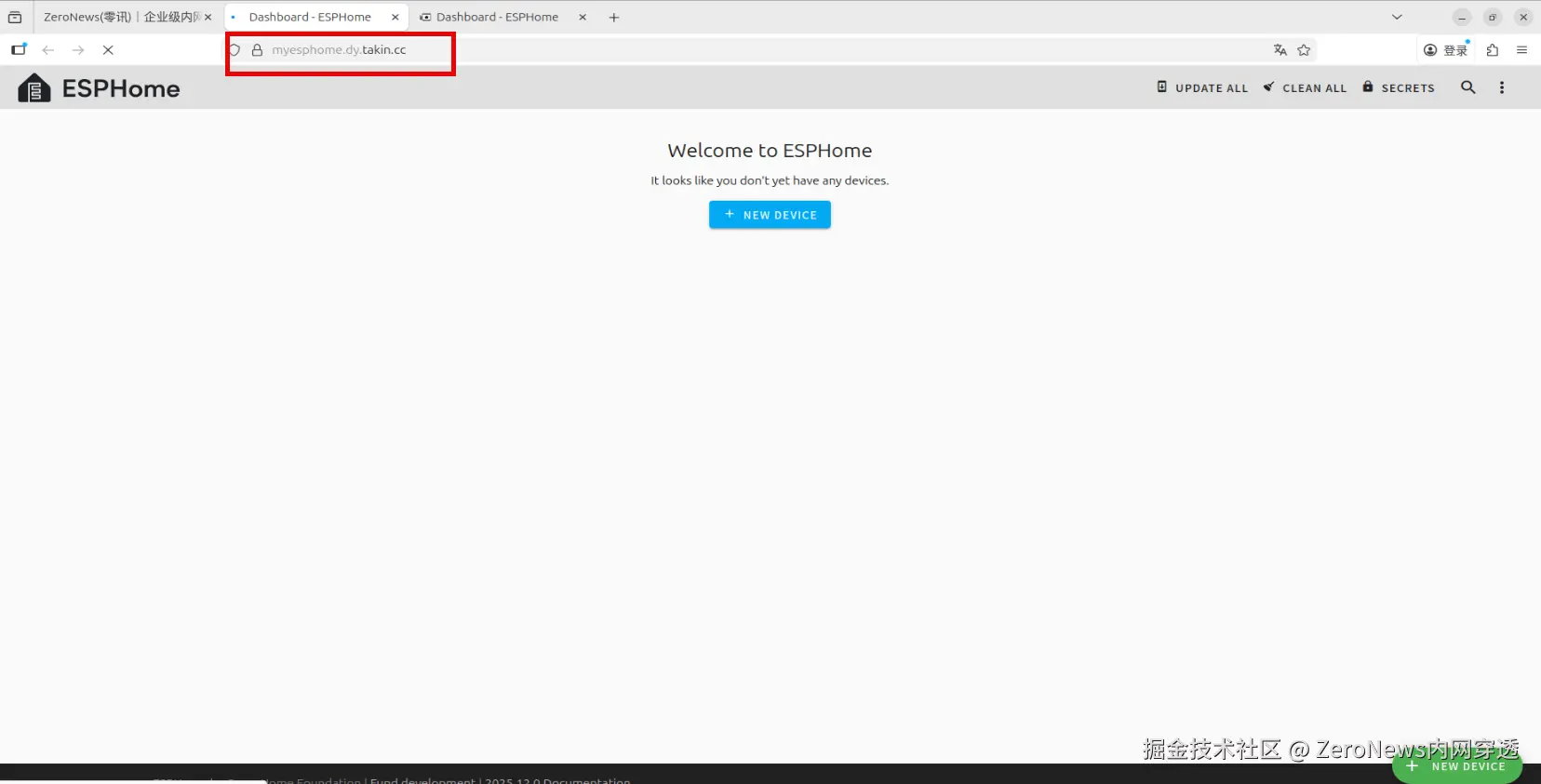The image size is (1541, 784).
Task: Click the 登录 account sign-in button
Action: pyautogui.click(x=1446, y=50)
